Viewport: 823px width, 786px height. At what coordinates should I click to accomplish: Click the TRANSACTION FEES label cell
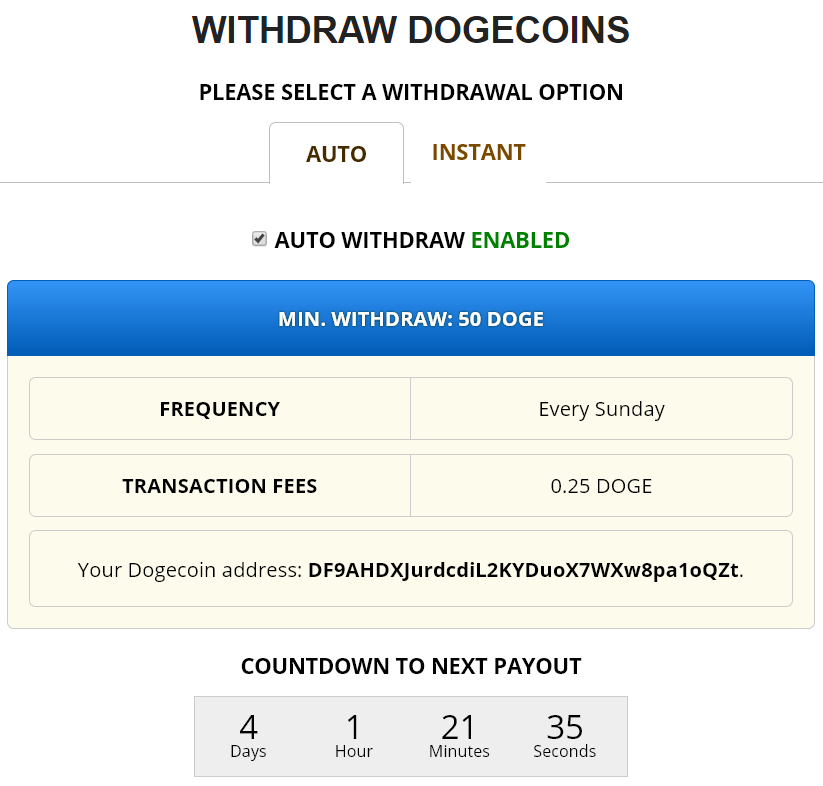pyautogui.click(x=220, y=486)
